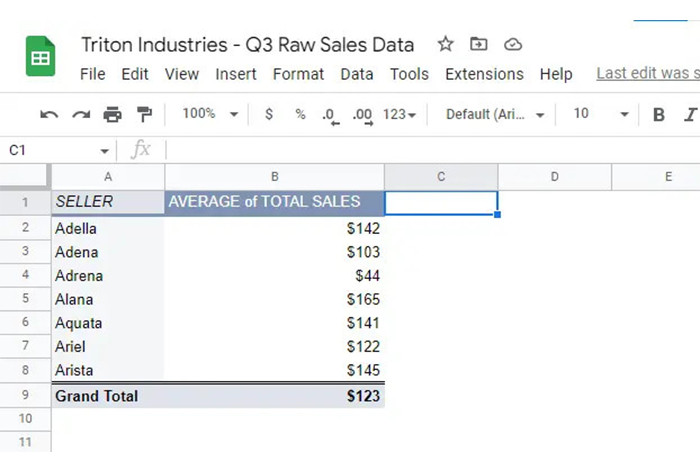Click the Redo arrow icon
The image size is (700, 472).
pyautogui.click(x=80, y=114)
